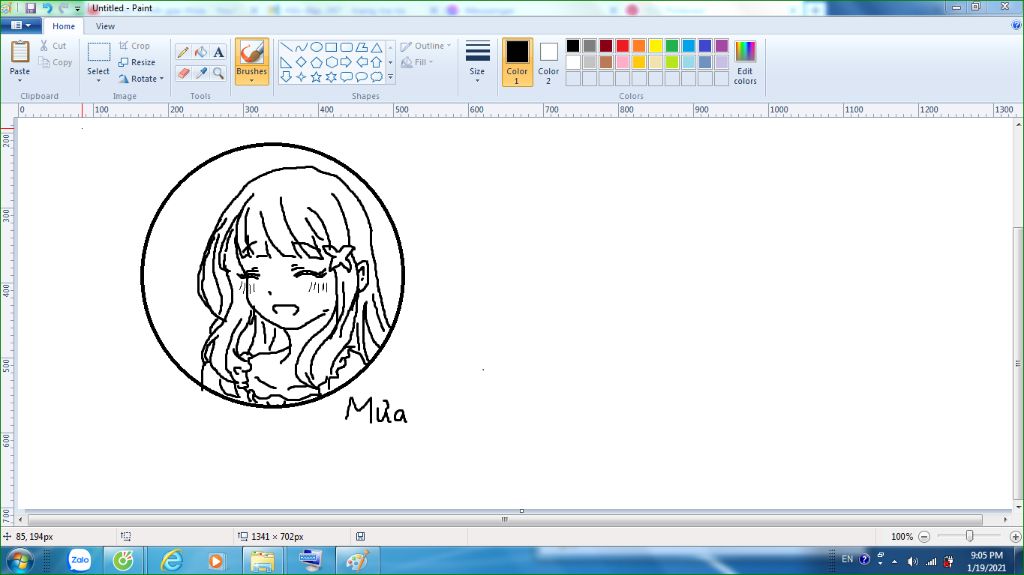This screenshot has height=575, width=1024.
Task: Select the Color picker eyedropper tool
Action: pos(201,73)
